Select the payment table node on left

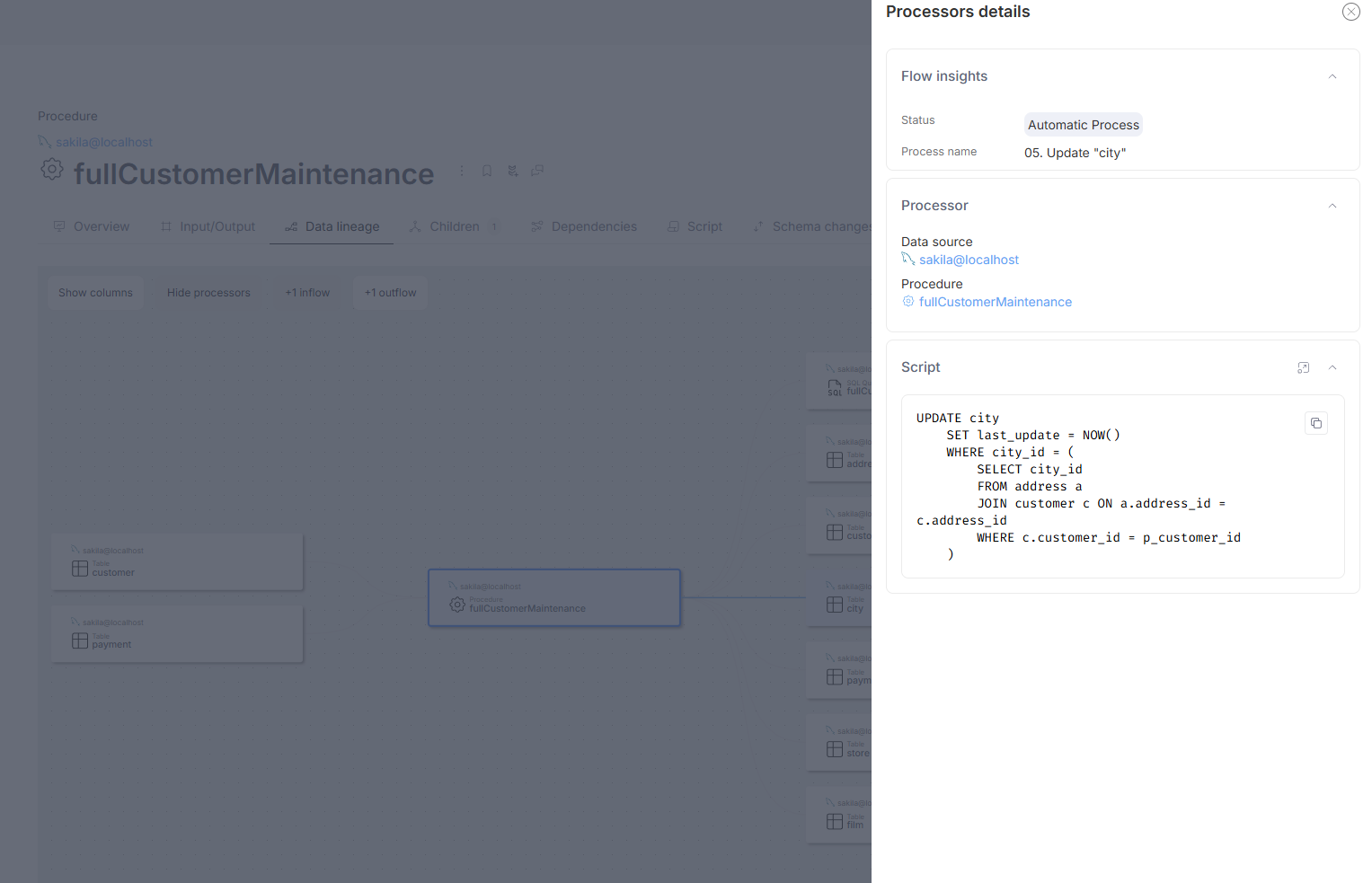coord(177,634)
